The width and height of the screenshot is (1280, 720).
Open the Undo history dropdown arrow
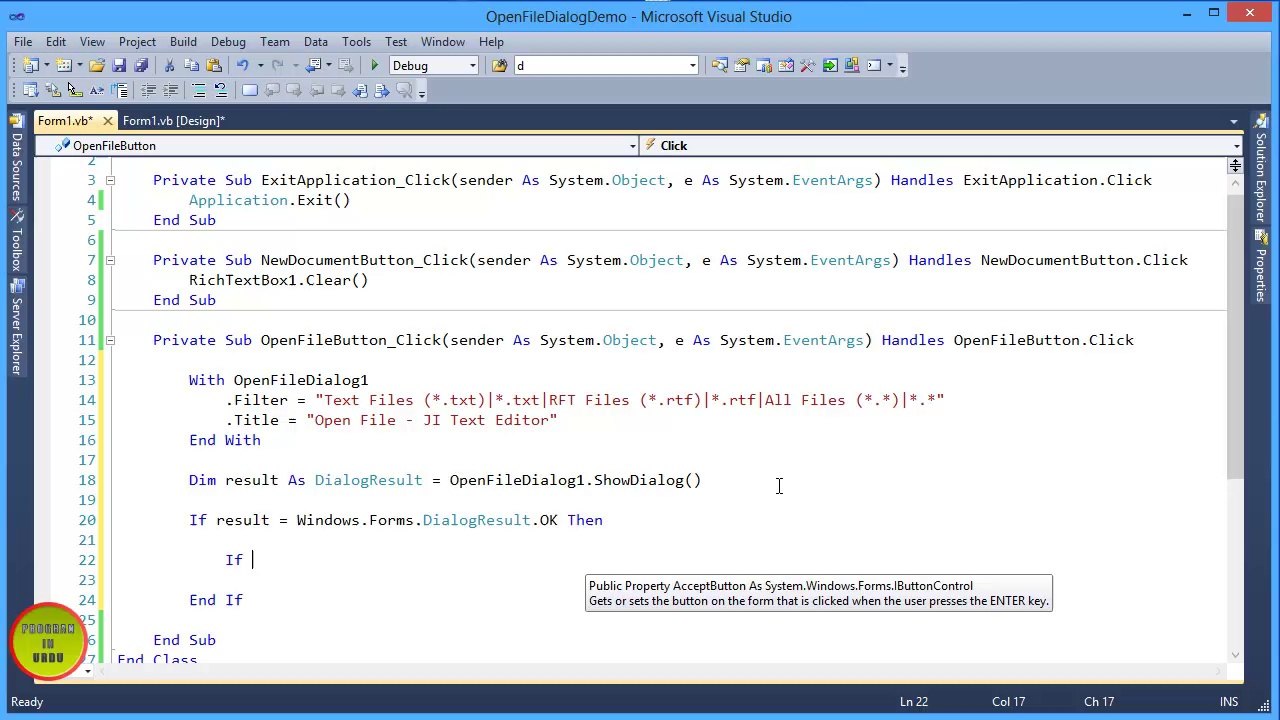coord(260,66)
